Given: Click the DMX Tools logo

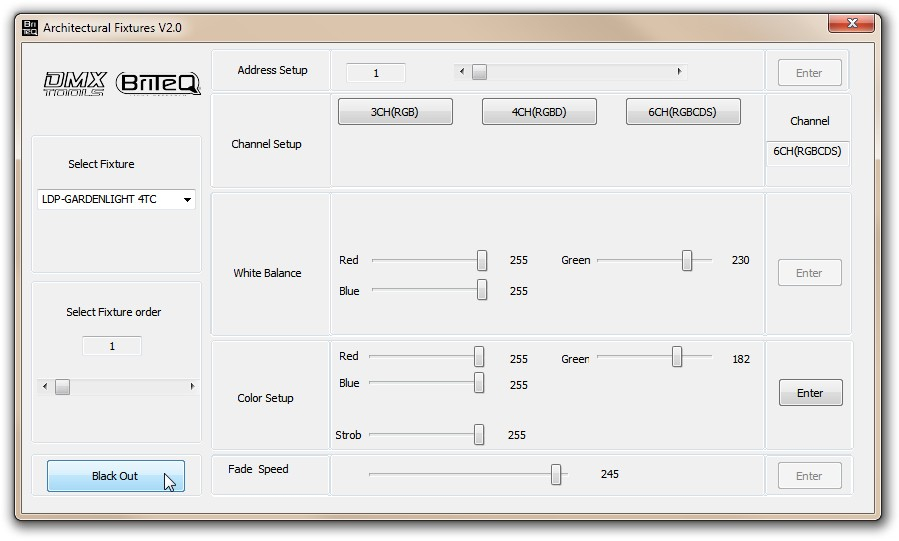Looking at the screenshot, I should [74, 84].
